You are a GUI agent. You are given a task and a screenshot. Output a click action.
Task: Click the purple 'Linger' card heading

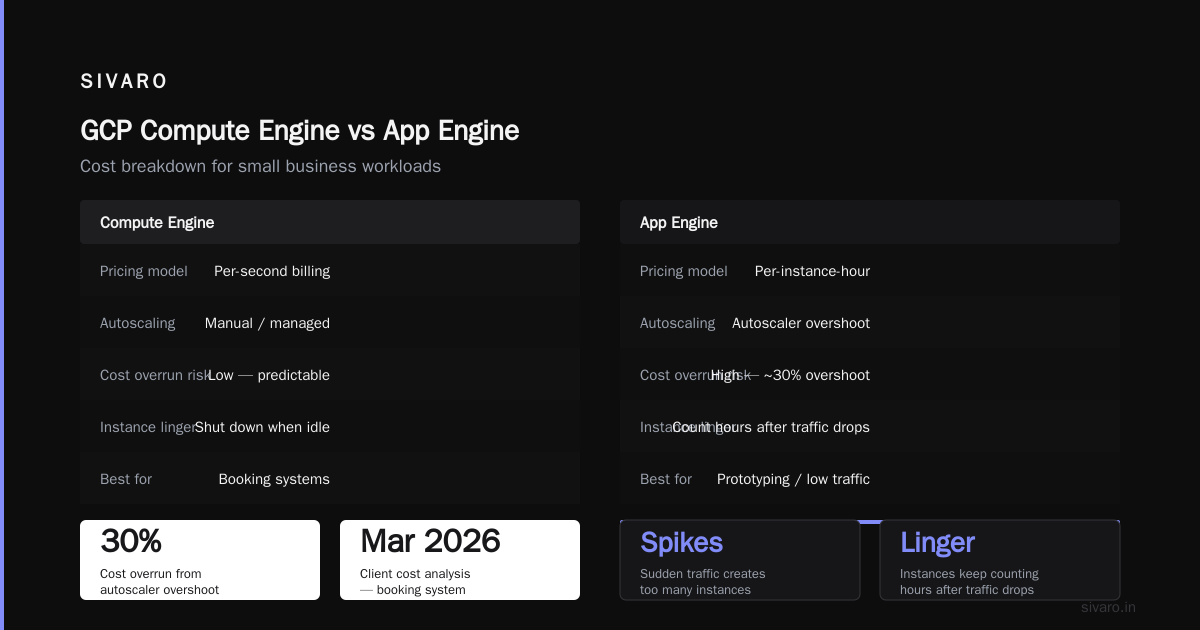click(937, 542)
